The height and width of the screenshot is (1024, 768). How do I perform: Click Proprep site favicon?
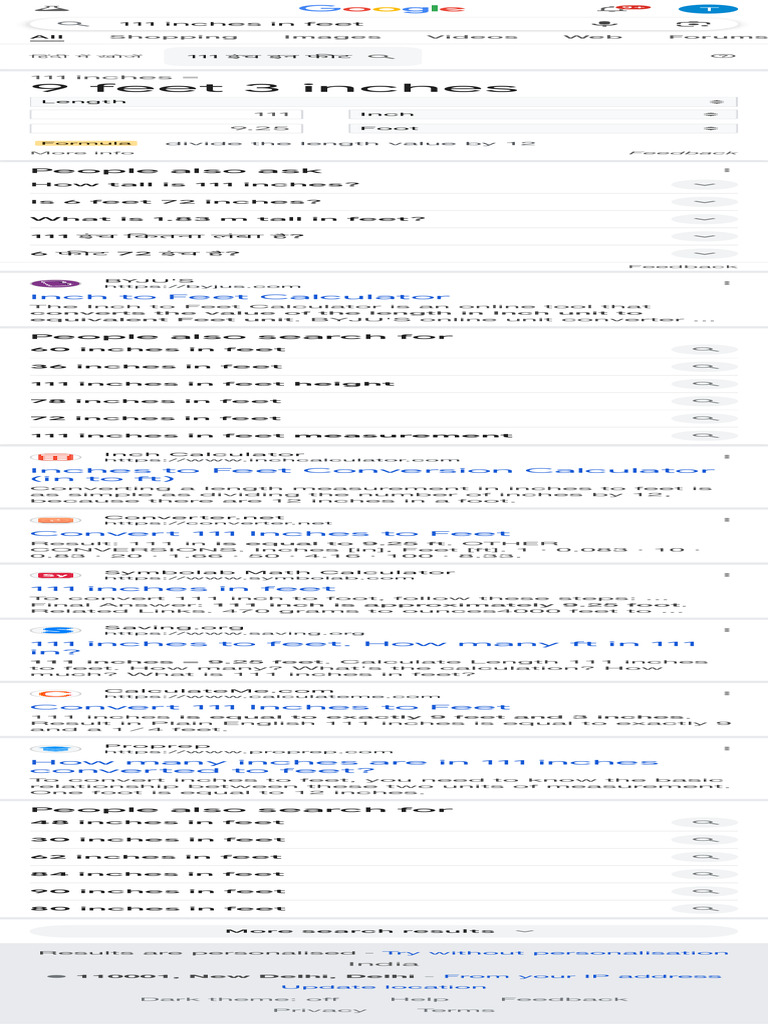[56, 749]
